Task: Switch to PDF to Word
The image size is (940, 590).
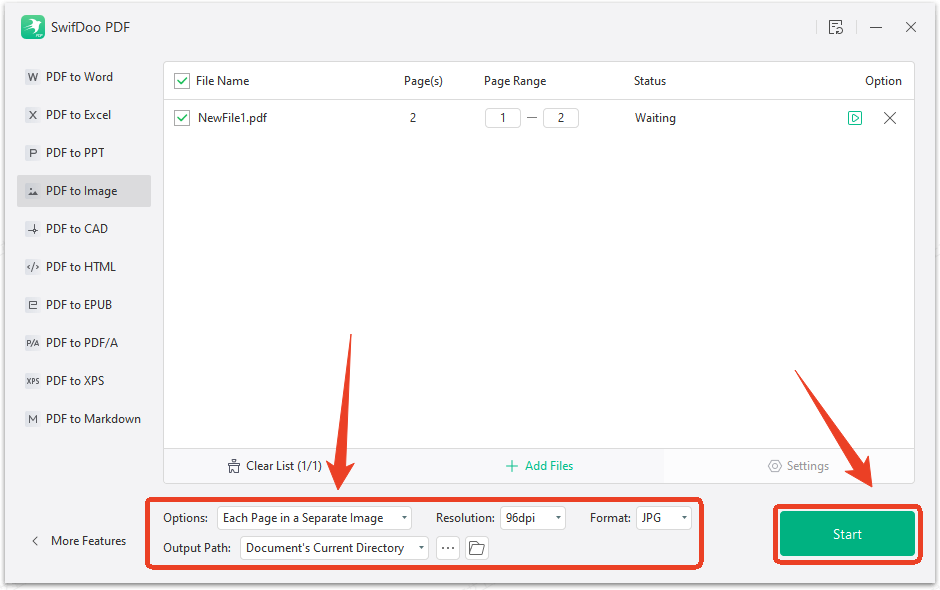Action: tap(84, 77)
